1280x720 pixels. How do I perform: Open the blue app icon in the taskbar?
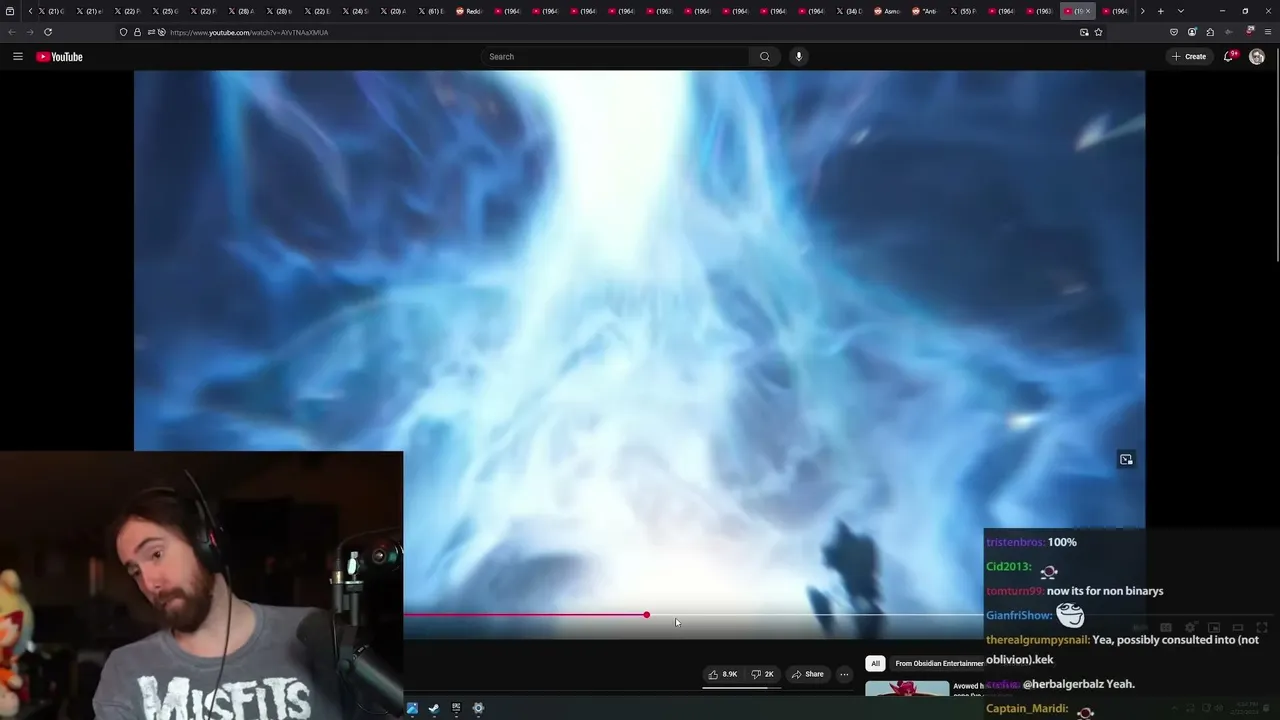412,708
